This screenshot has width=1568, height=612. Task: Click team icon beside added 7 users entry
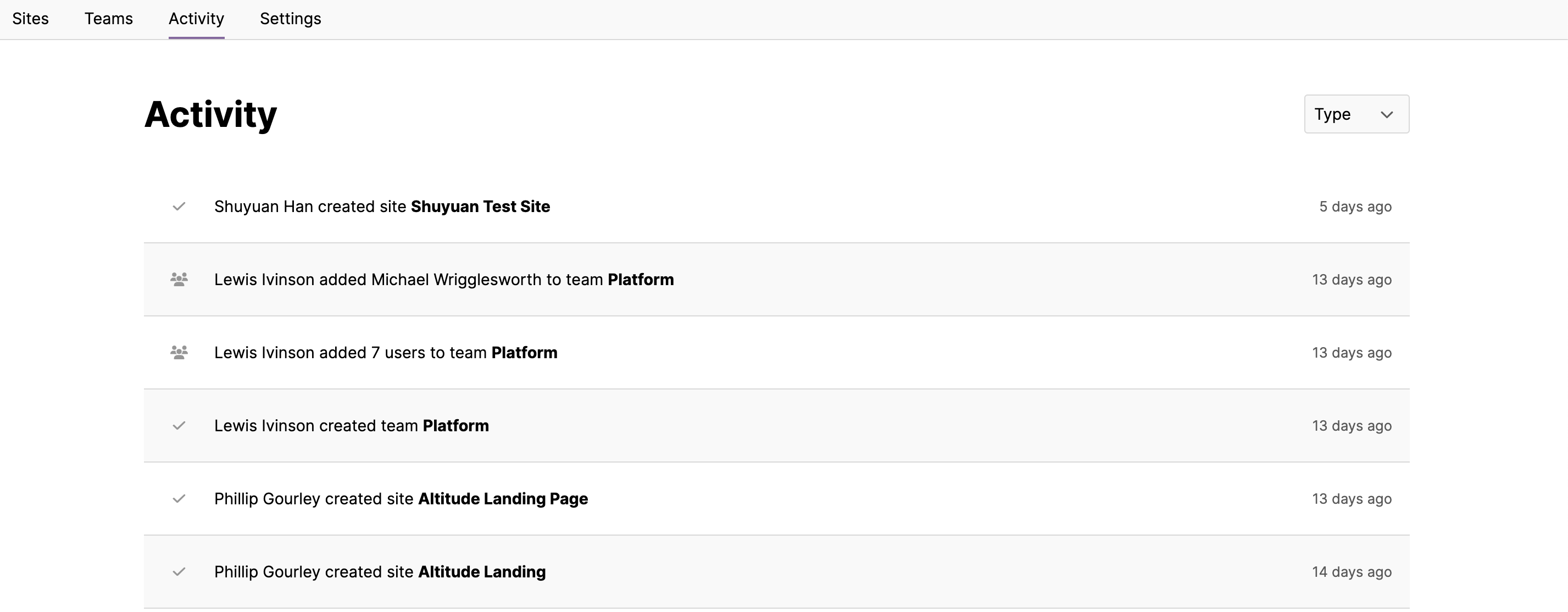(179, 353)
